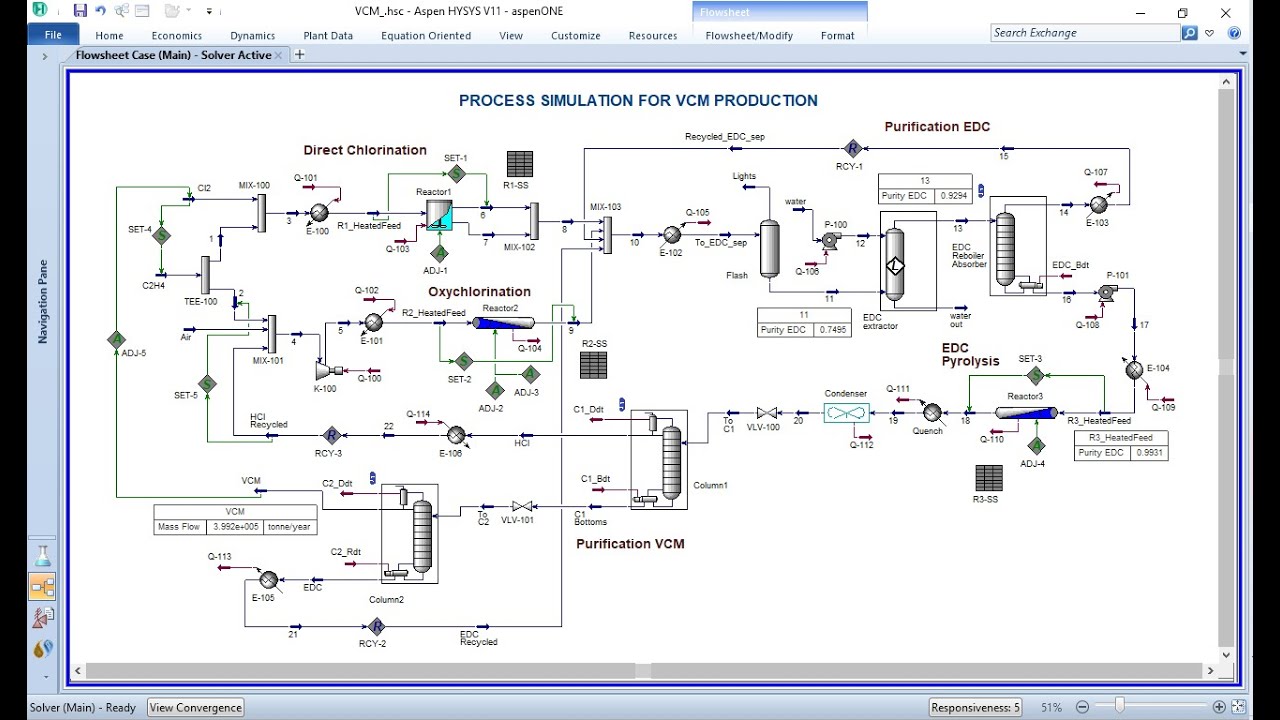Open the File menu
Image resolution: width=1280 pixels, height=720 pixels.
53,35
